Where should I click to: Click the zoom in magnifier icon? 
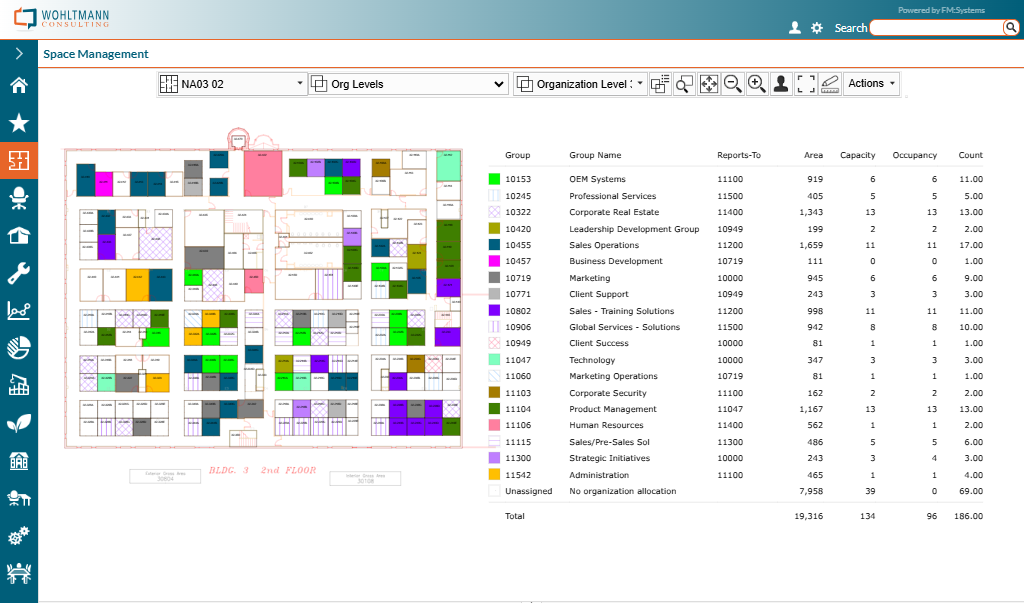[x=757, y=84]
